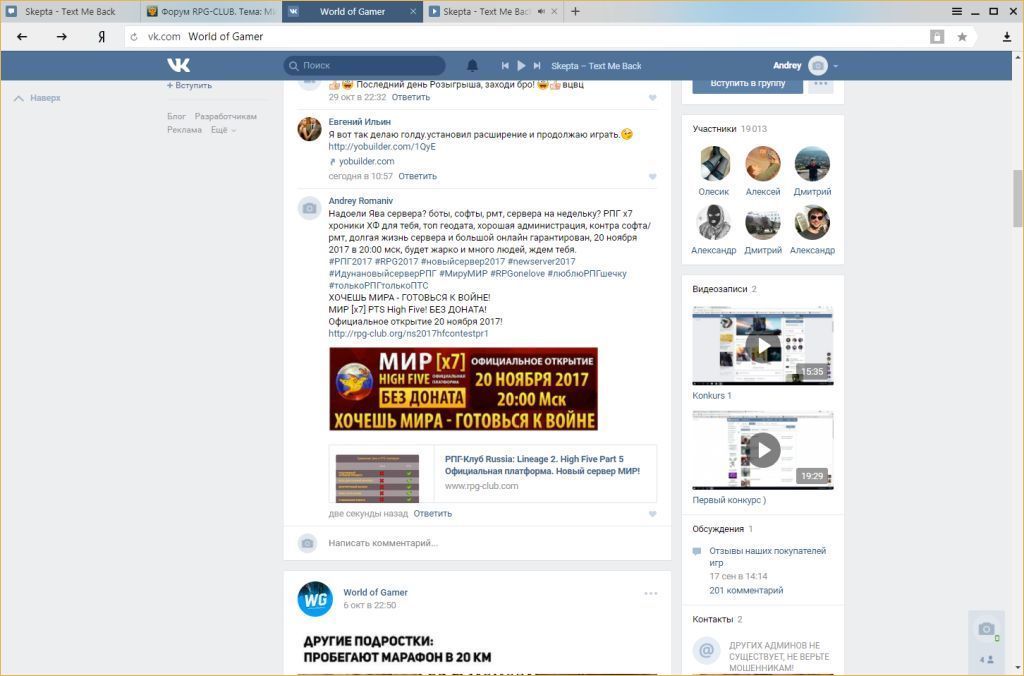Open yobuilder.com/1QyE link
Viewport: 1024px width, 676px height.
382,147
